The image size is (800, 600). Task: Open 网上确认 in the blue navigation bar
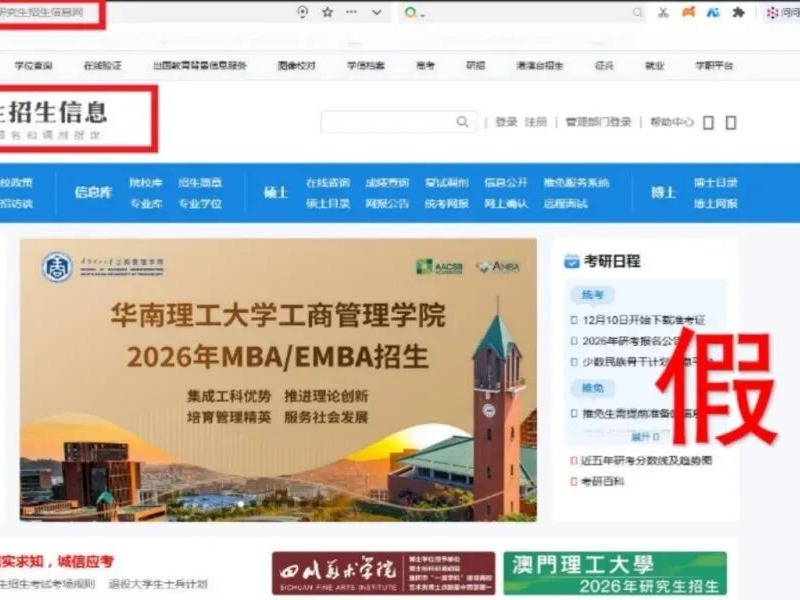coord(506,204)
